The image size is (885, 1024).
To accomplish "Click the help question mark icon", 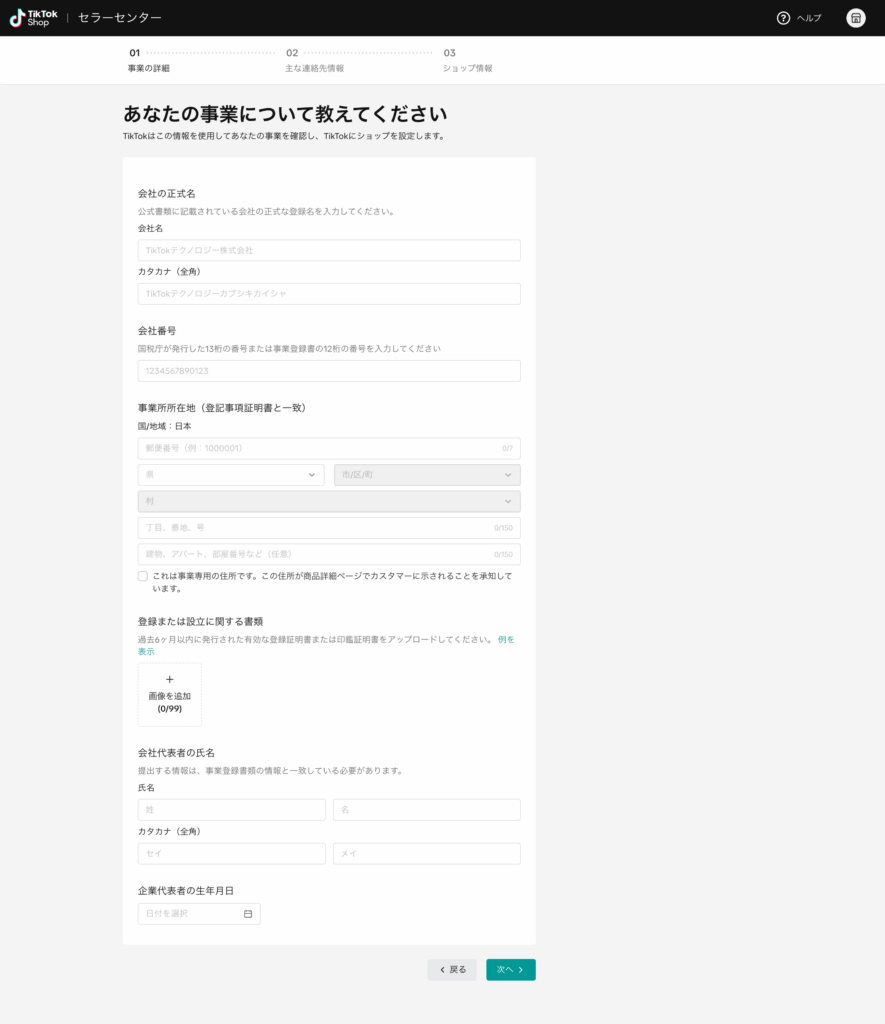I will coord(783,18).
